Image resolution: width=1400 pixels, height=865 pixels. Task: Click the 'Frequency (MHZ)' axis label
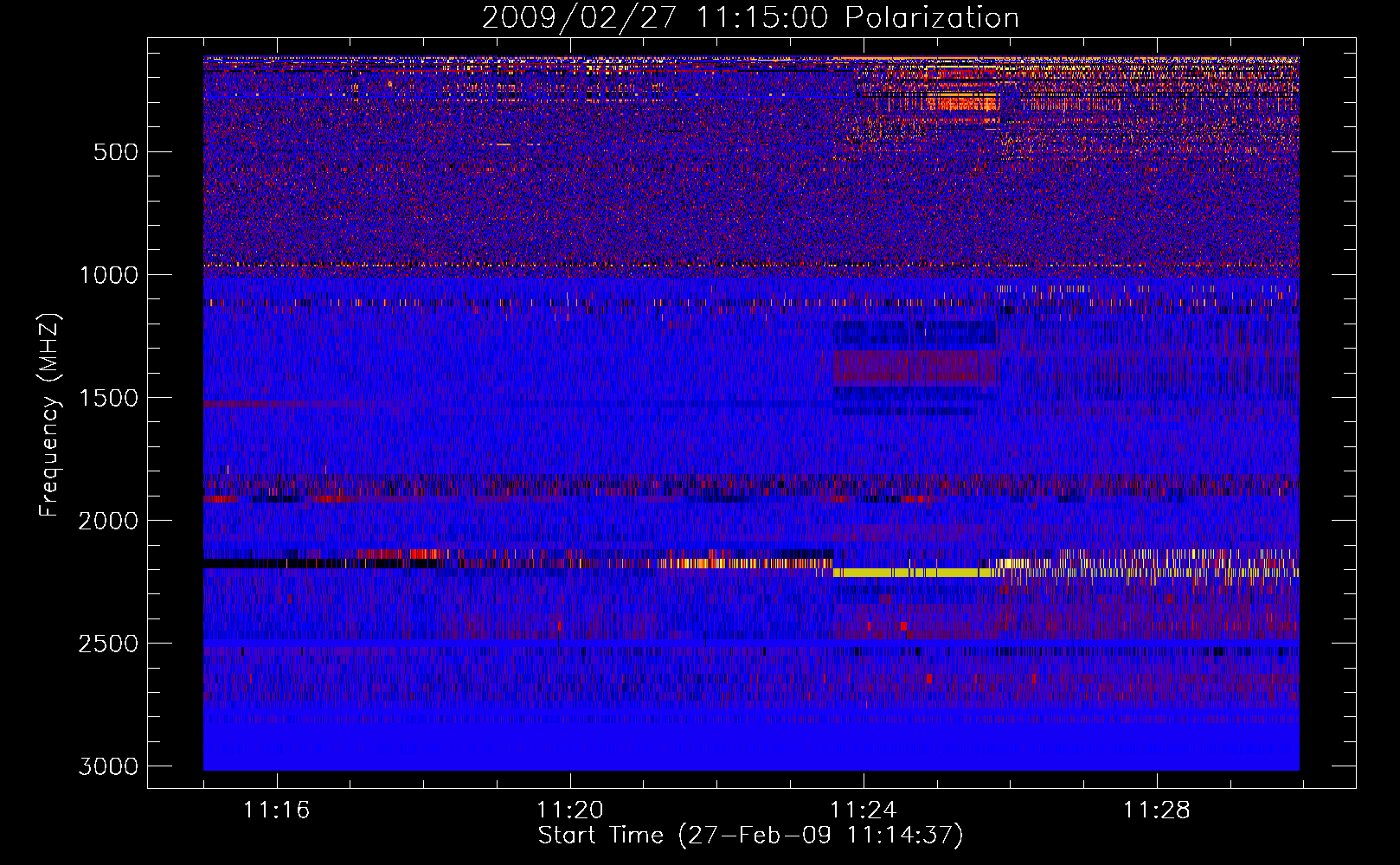50,415
